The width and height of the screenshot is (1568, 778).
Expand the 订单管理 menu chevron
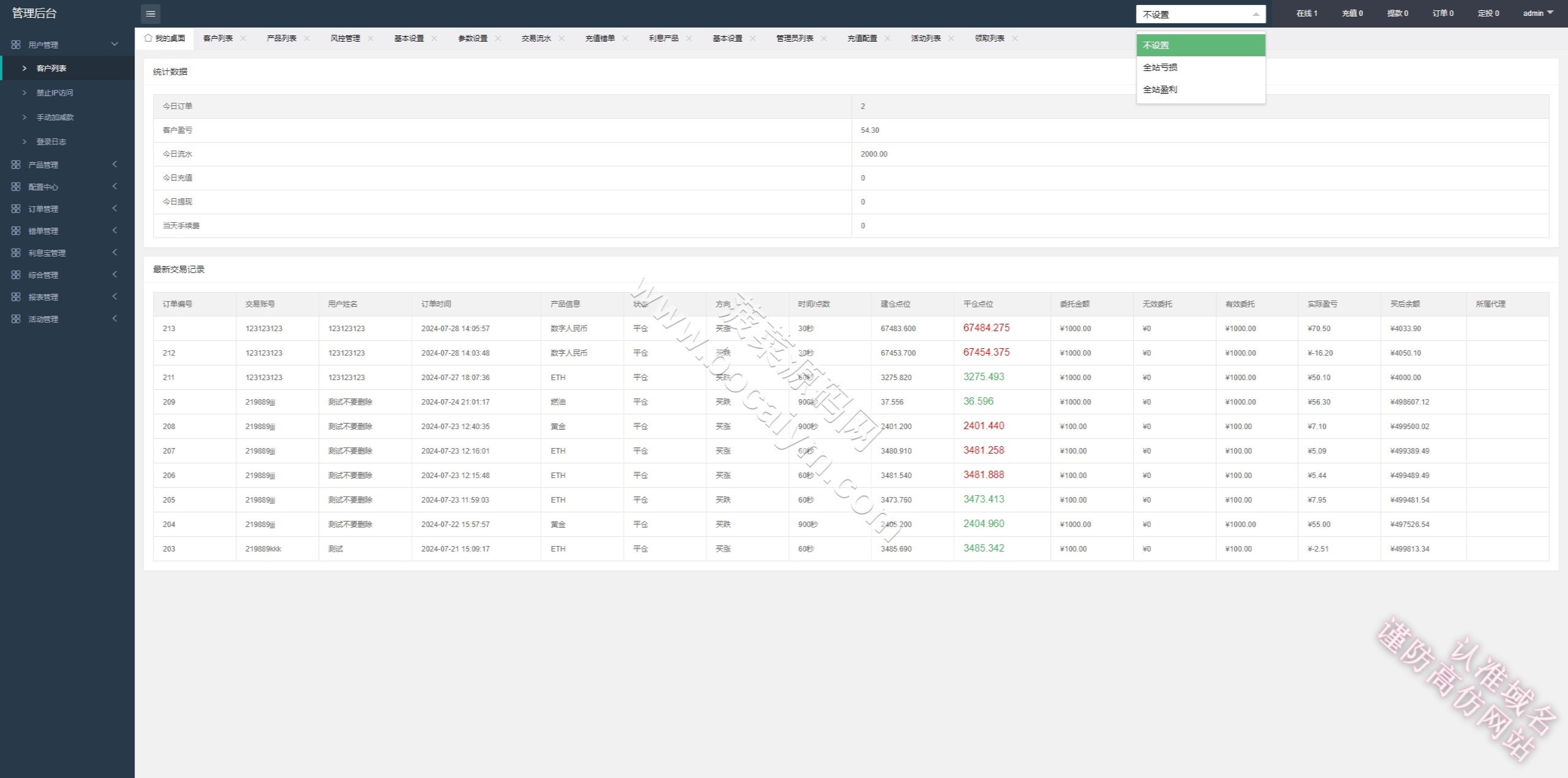(x=115, y=208)
